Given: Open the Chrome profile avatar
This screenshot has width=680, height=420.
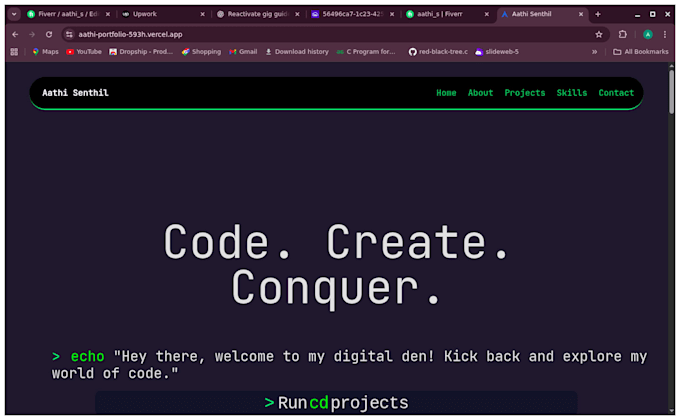Looking at the screenshot, I should tap(648, 34).
